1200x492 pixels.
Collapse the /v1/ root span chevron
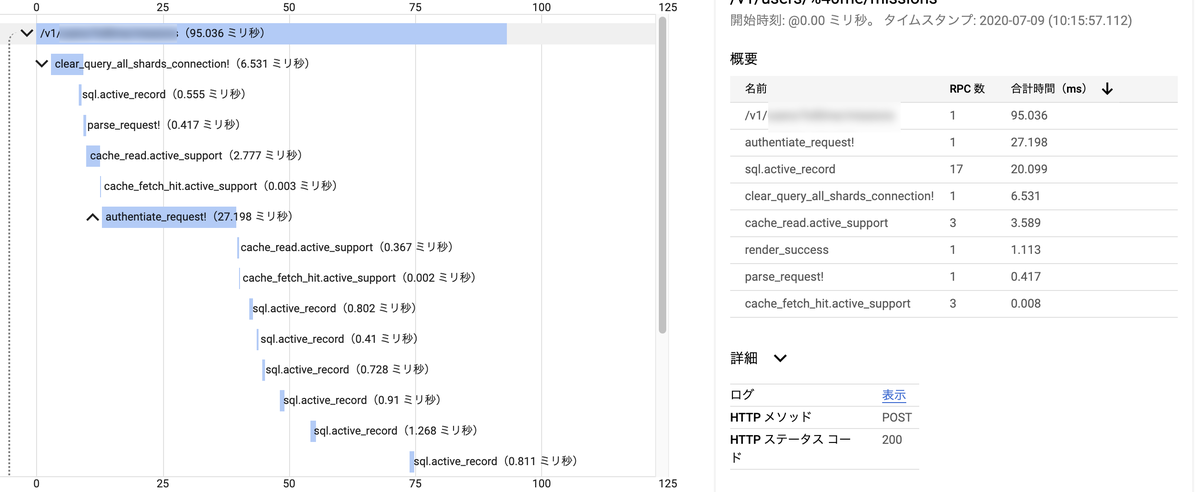tap(27, 33)
